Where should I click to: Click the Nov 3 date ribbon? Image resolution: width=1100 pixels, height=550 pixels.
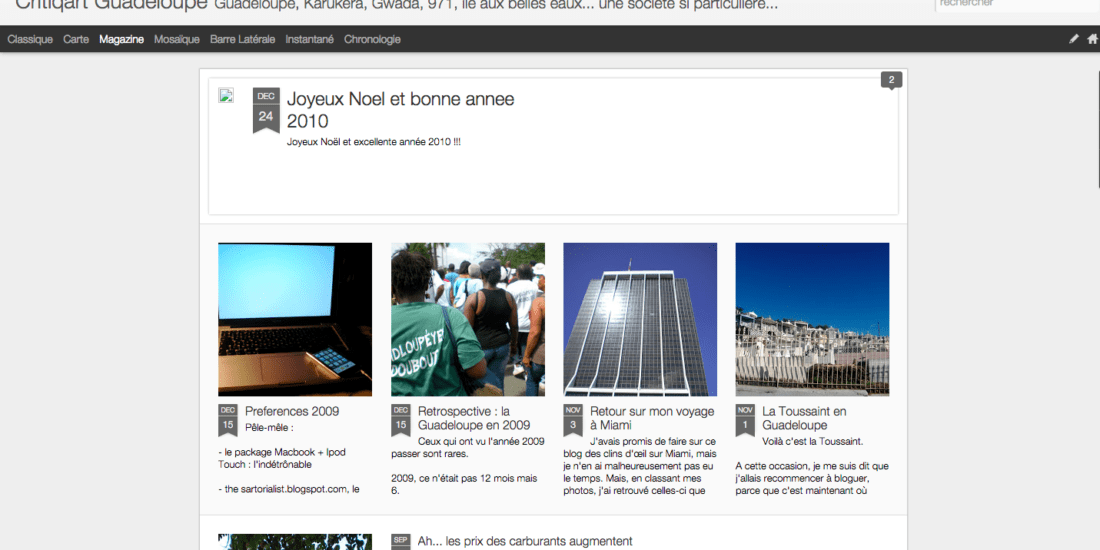click(x=573, y=419)
